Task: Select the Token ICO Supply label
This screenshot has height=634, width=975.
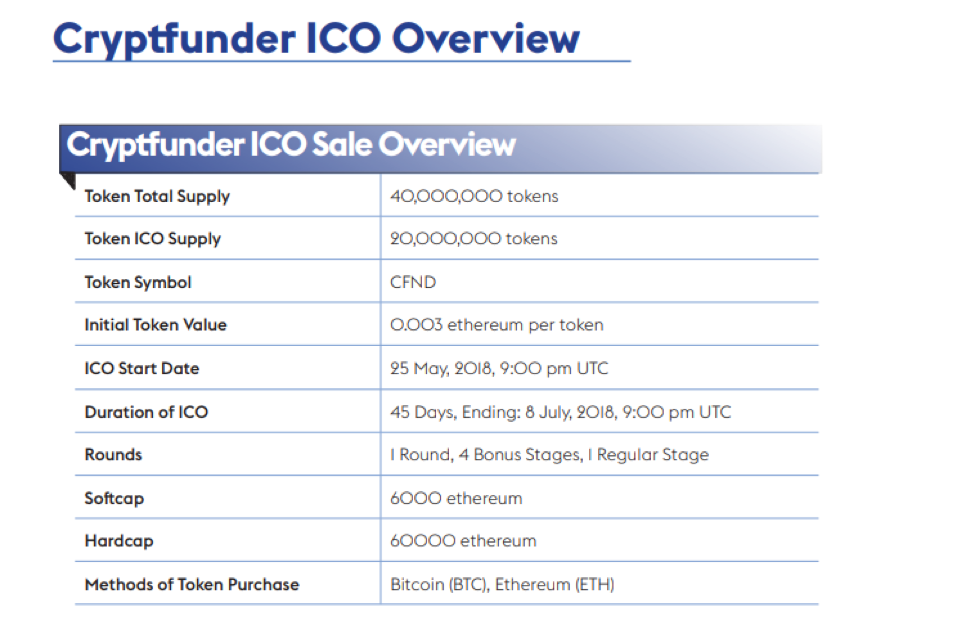Action: click(153, 239)
